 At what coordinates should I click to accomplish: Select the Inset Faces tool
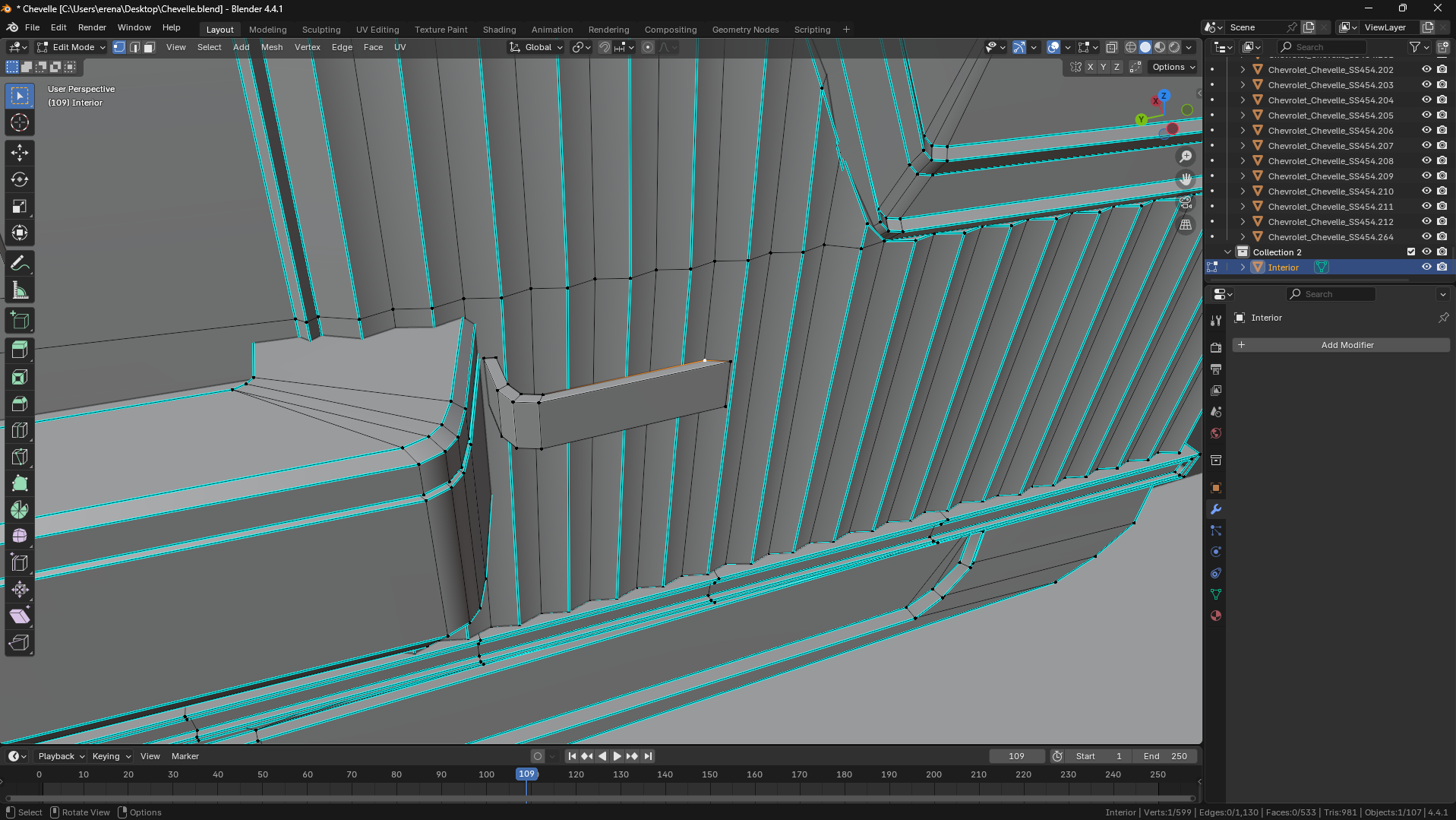[20, 377]
